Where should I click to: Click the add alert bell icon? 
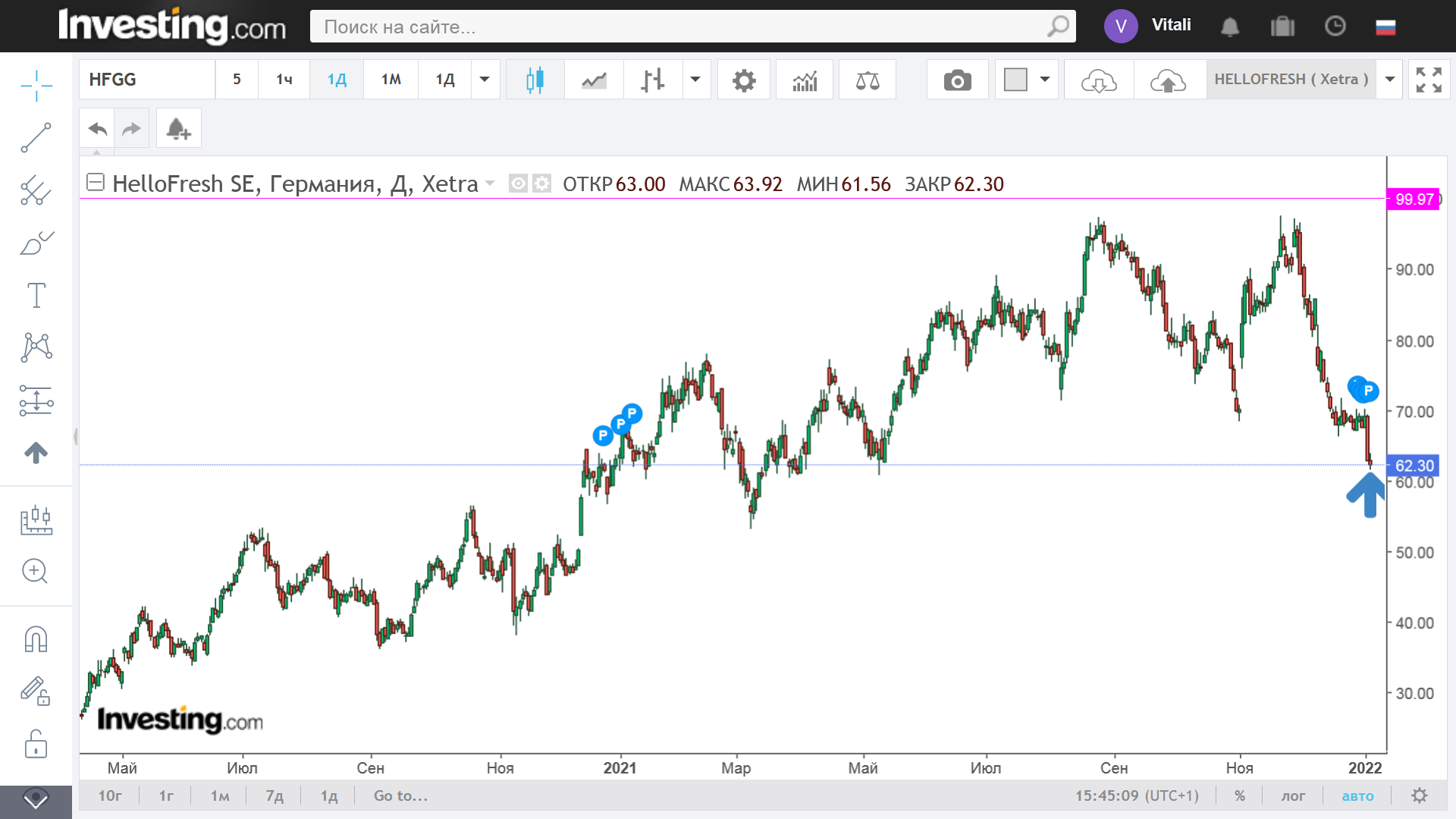[178, 128]
